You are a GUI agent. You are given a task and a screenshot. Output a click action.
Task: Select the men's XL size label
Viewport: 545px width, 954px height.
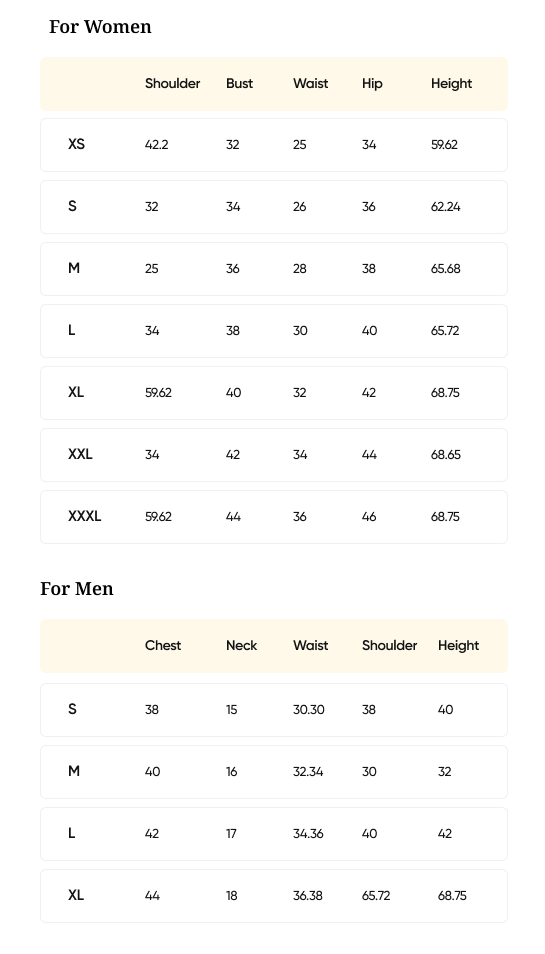(x=75, y=895)
